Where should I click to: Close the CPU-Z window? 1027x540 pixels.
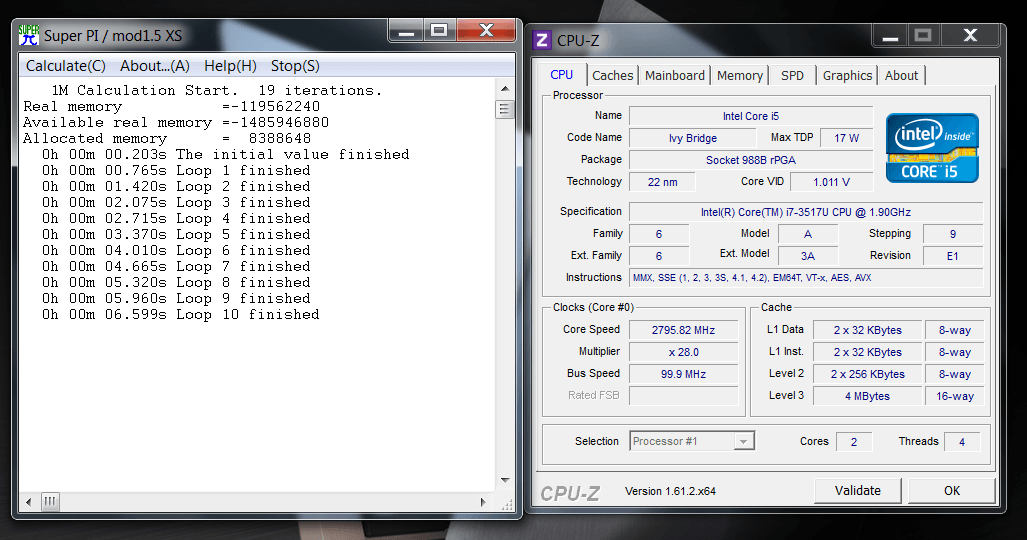coord(970,35)
